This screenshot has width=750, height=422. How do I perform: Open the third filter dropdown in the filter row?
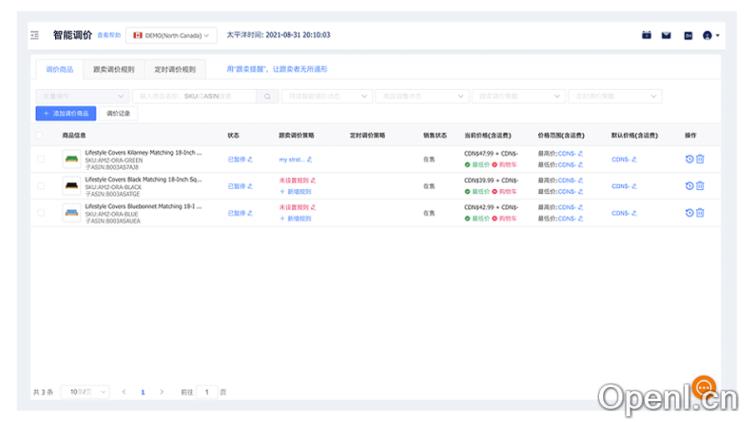pos(422,96)
